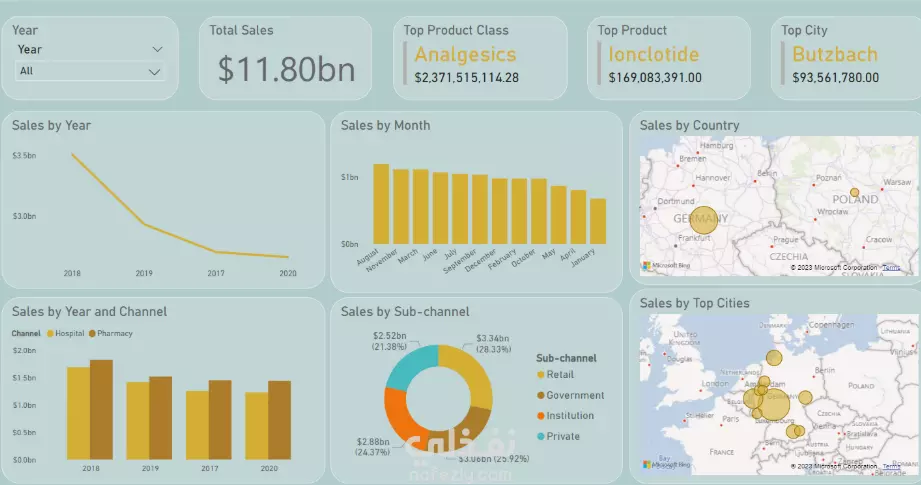The width and height of the screenshot is (921, 485).
Task: Select the Analgesics top product class value
Action: coord(465,55)
